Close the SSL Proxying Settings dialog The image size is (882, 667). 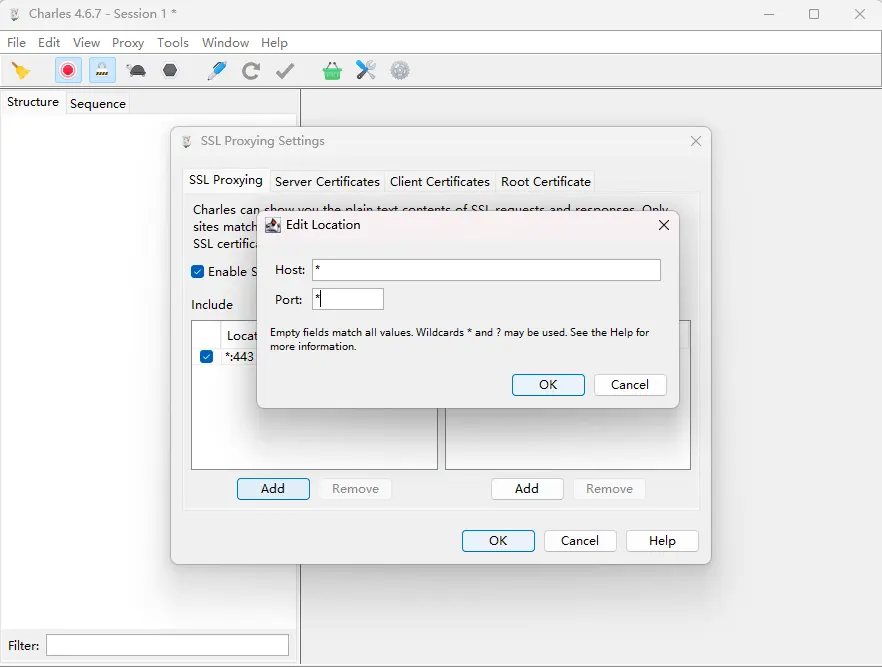tap(696, 141)
